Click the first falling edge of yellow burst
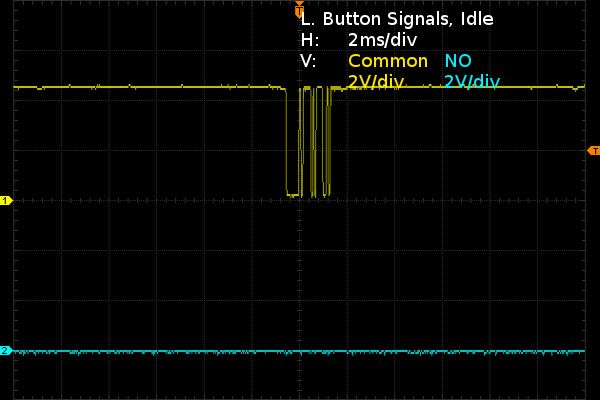 (286, 142)
